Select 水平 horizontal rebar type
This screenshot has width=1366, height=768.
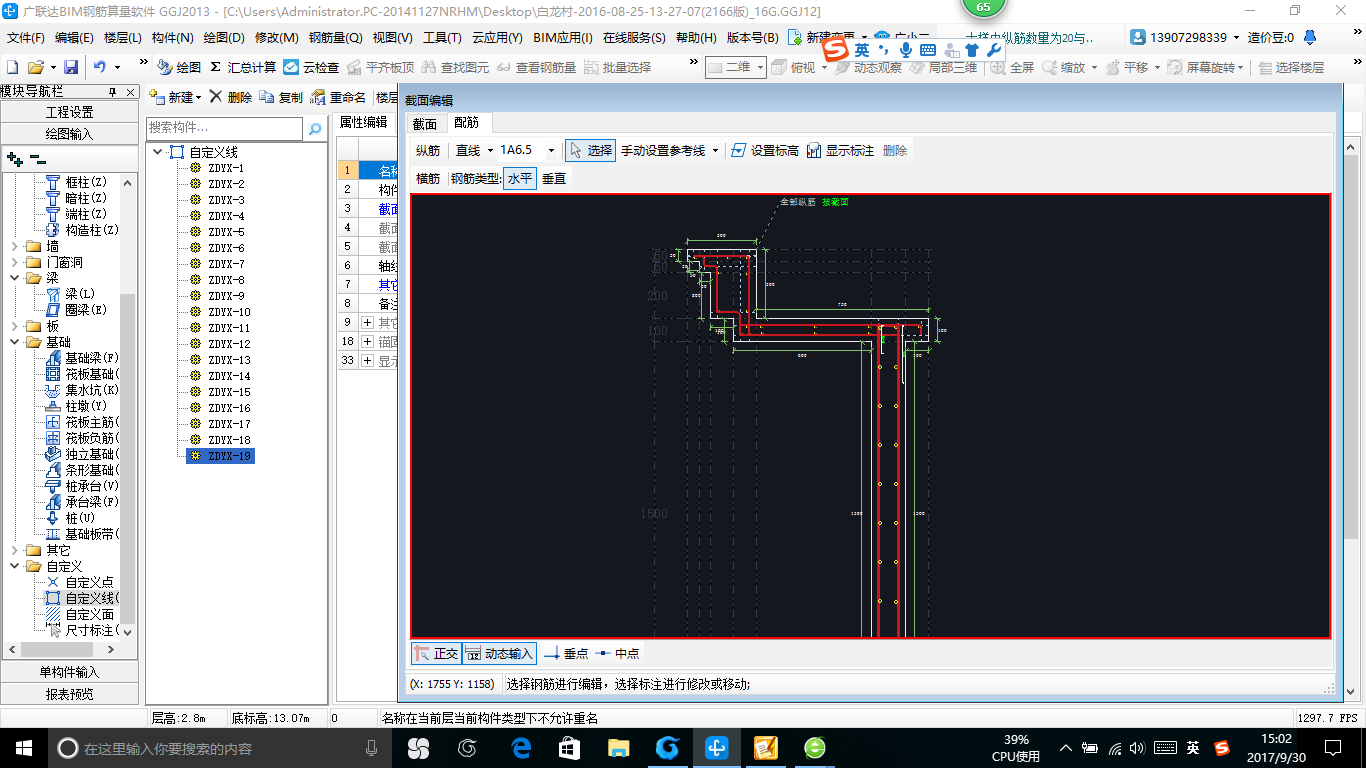coord(520,178)
